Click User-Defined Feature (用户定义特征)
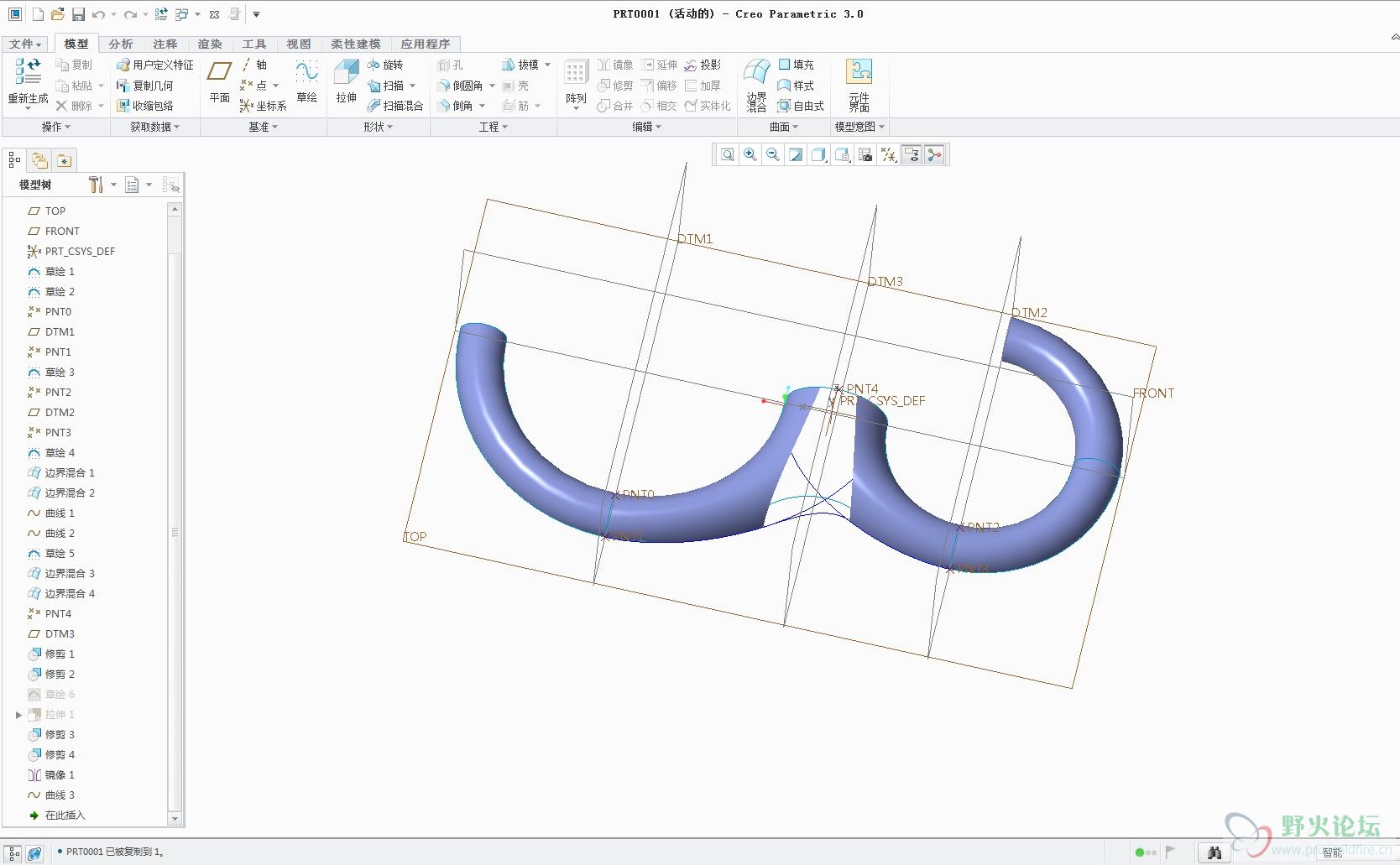 pyautogui.click(x=155, y=65)
